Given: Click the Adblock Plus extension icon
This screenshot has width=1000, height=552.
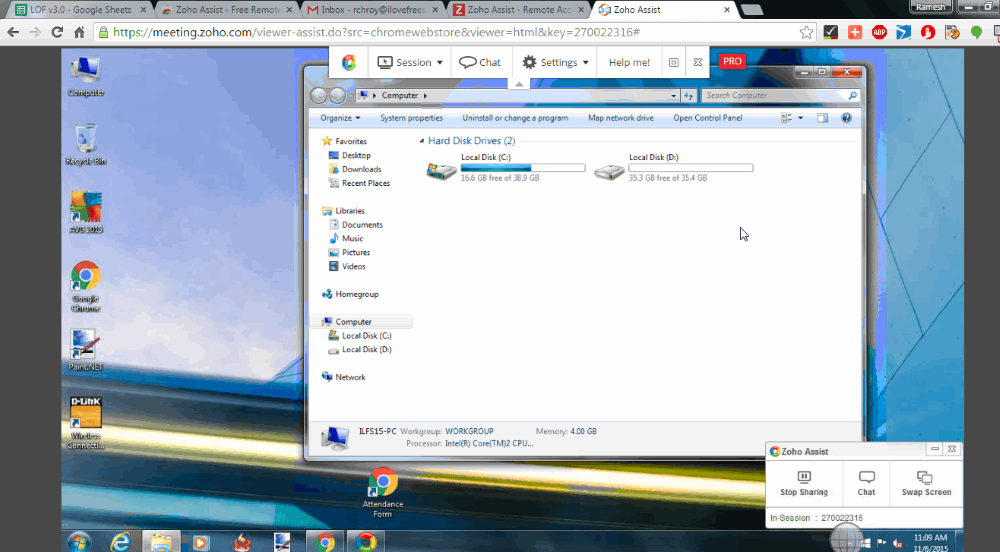Looking at the screenshot, I should 879,32.
